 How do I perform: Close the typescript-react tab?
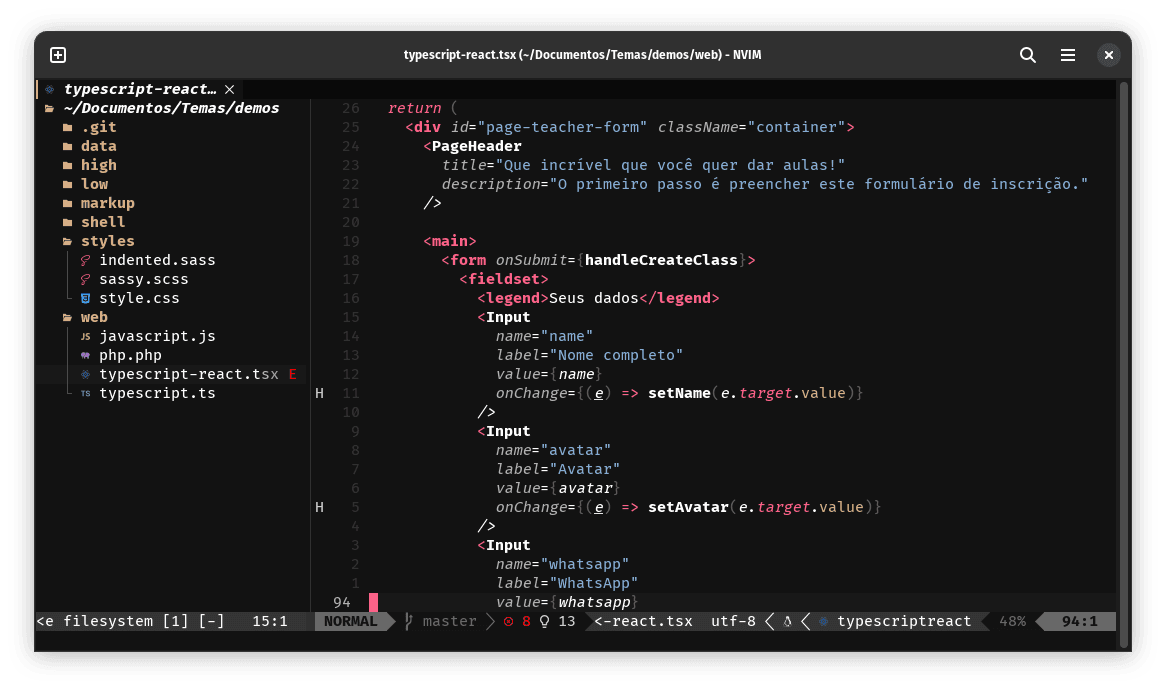pos(229,89)
